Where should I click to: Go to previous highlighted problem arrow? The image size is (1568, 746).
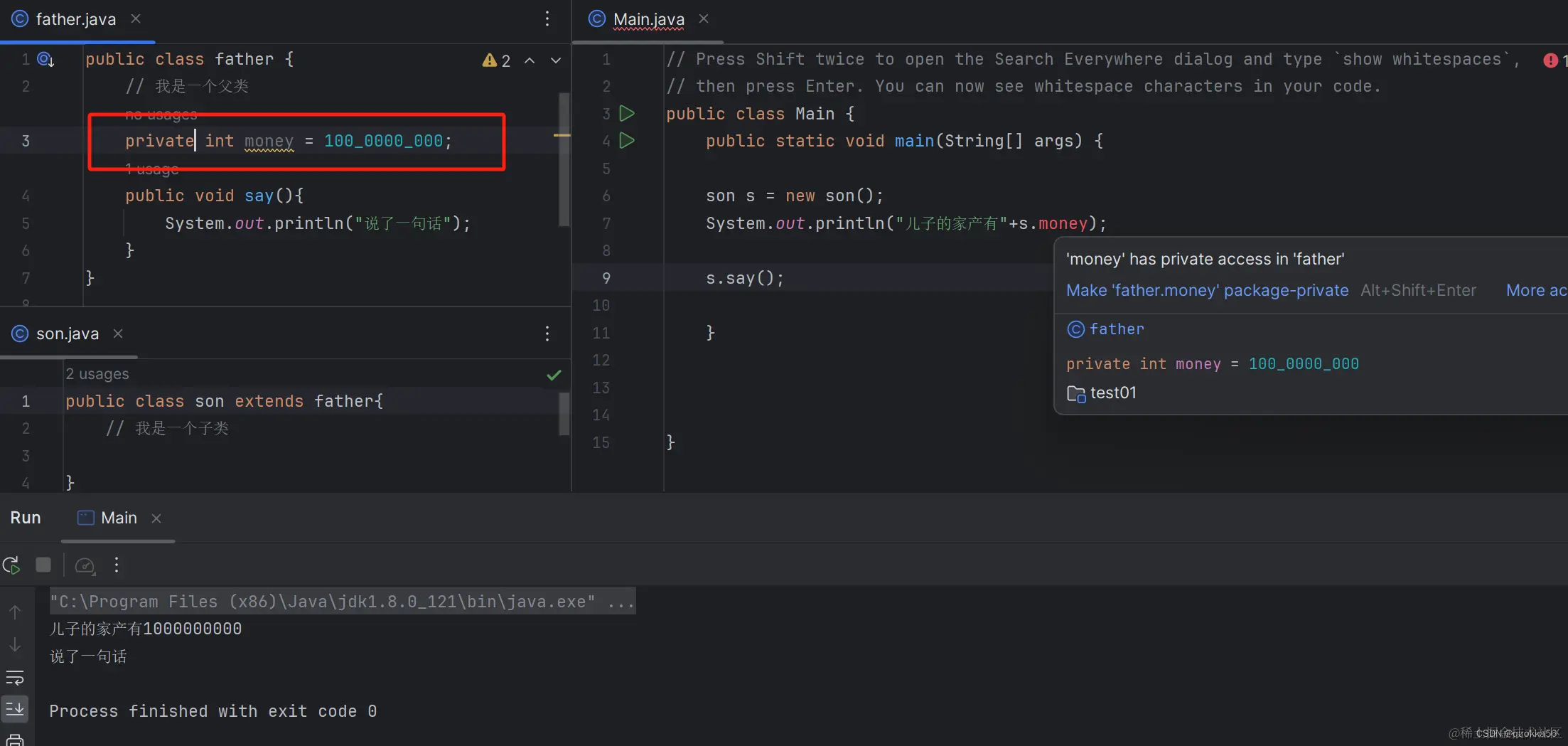coord(530,60)
